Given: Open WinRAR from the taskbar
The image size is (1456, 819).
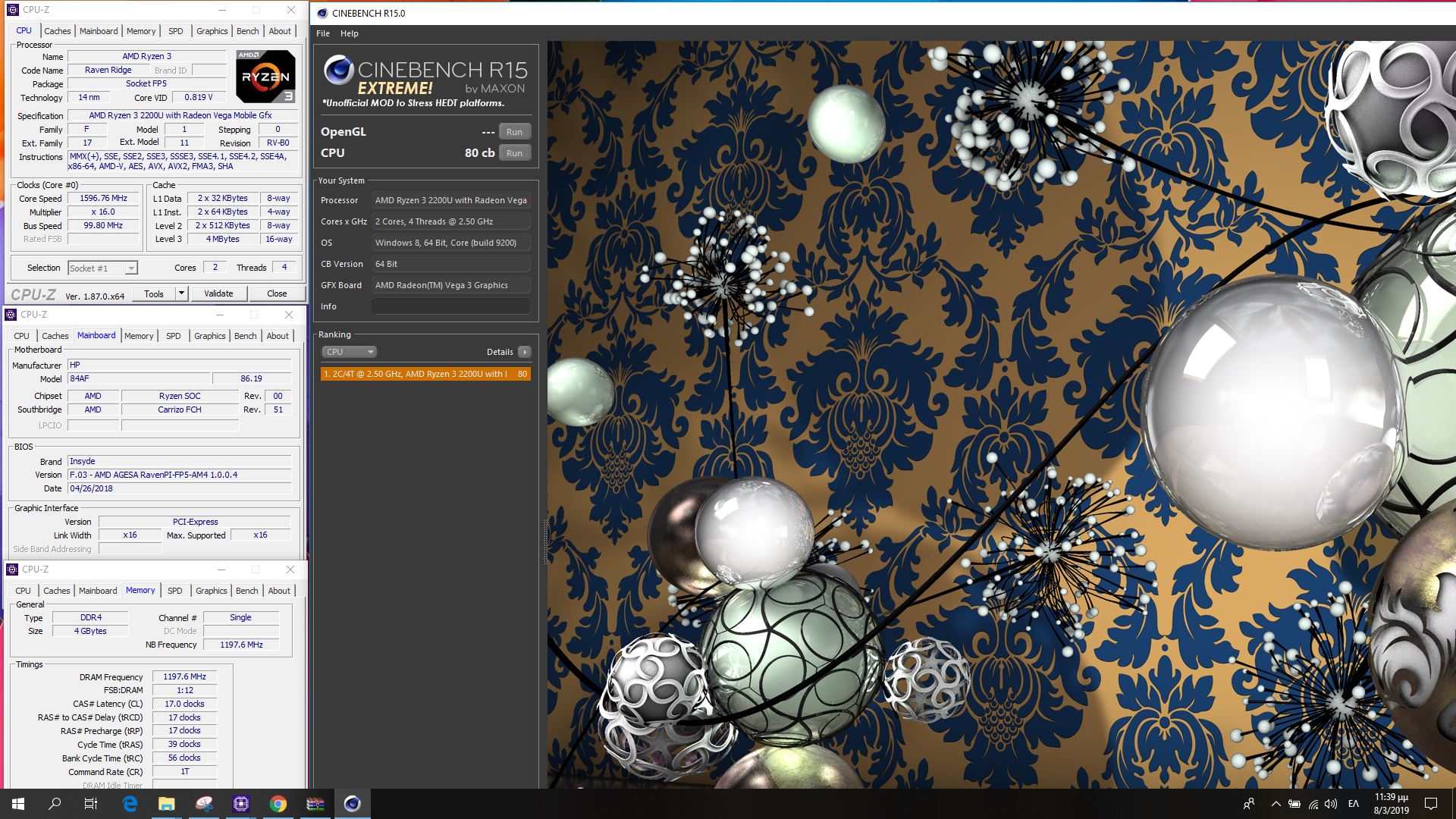Looking at the screenshot, I should (x=315, y=804).
